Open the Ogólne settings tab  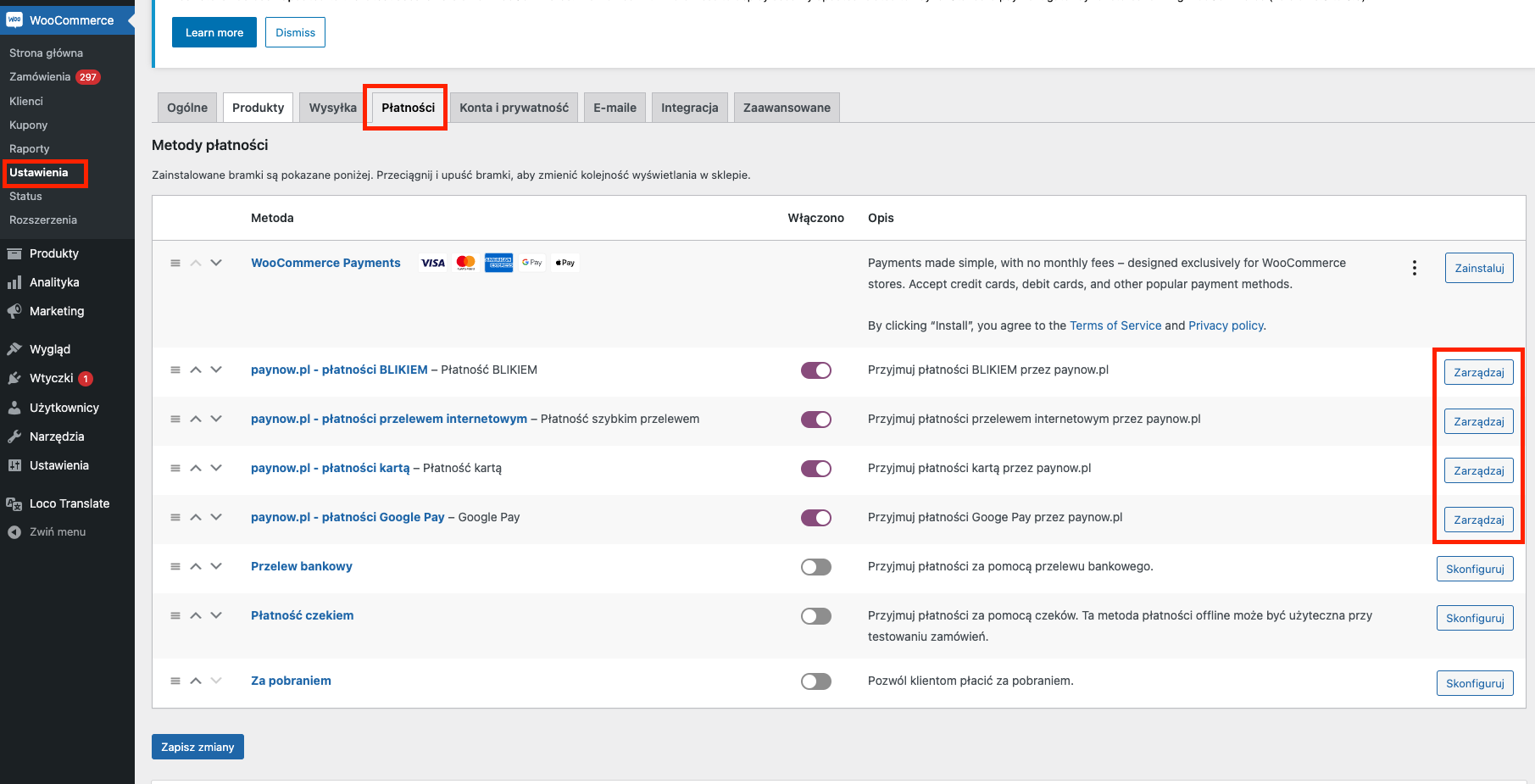click(x=187, y=108)
